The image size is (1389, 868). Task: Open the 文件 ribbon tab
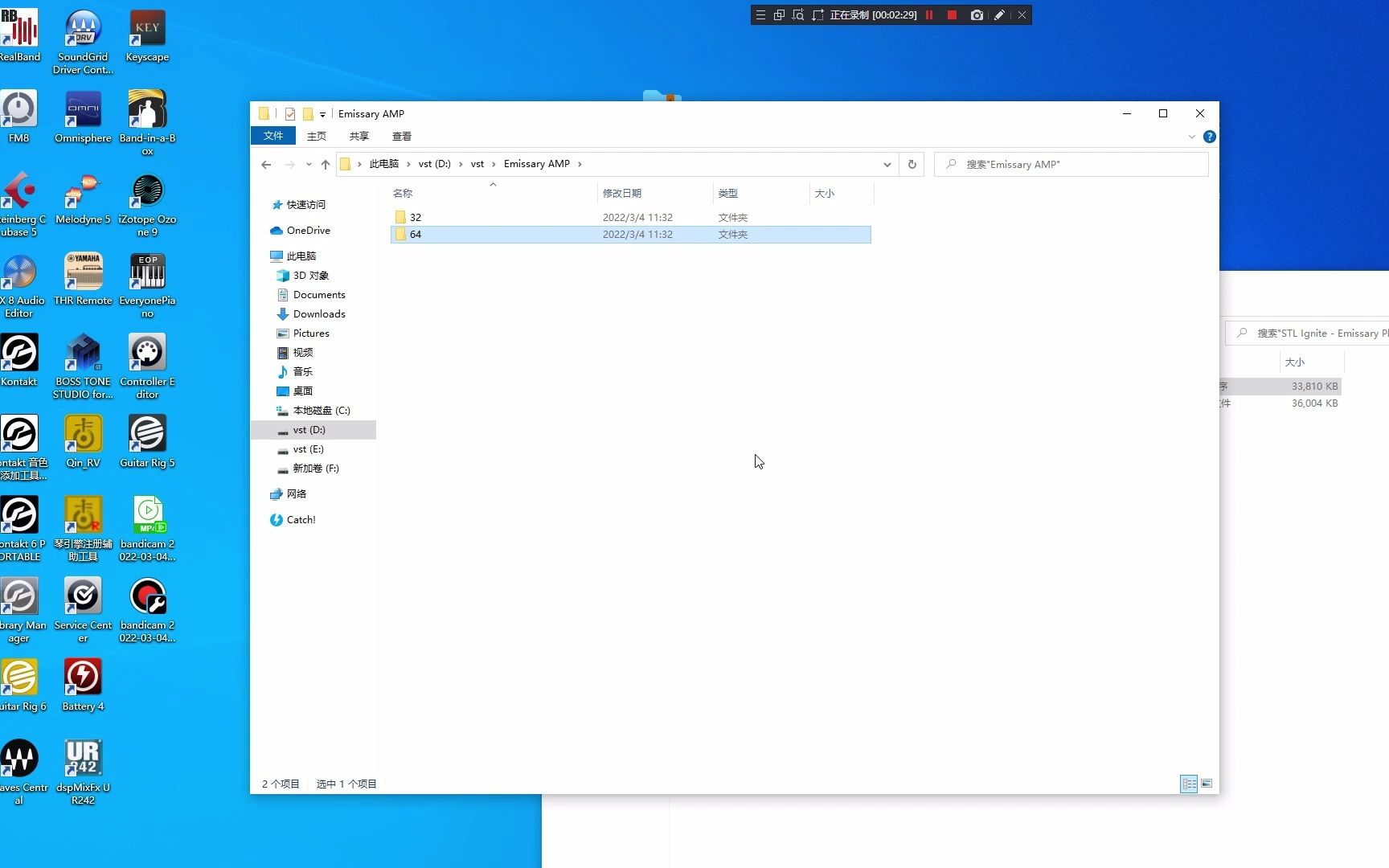point(273,136)
